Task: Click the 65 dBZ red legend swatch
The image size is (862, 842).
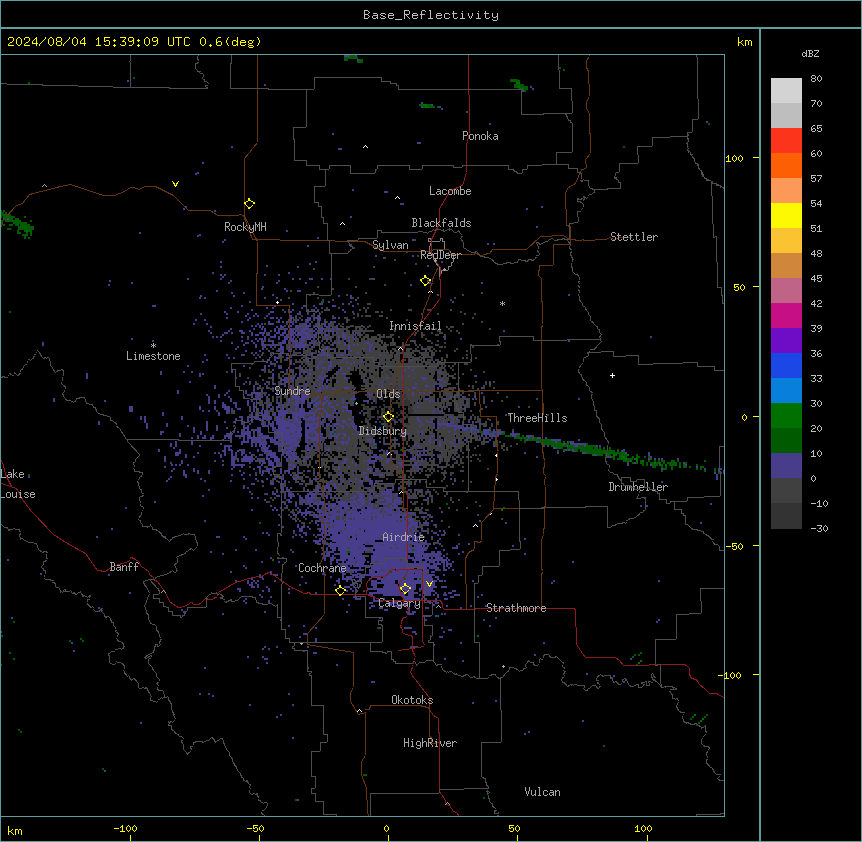Action: pyautogui.click(x=786, y=141)
